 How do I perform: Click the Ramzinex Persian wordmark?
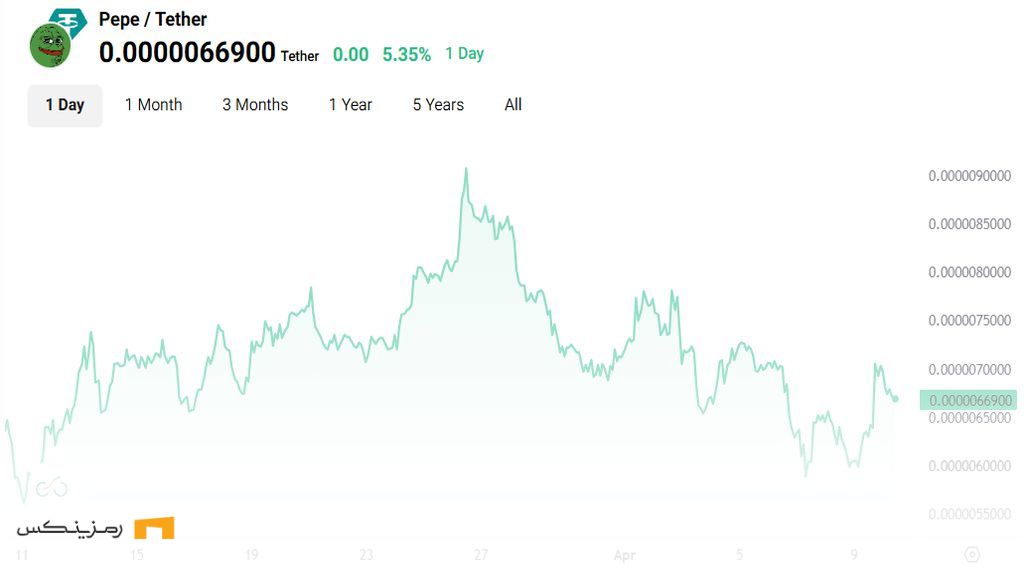tap(68, 527)
